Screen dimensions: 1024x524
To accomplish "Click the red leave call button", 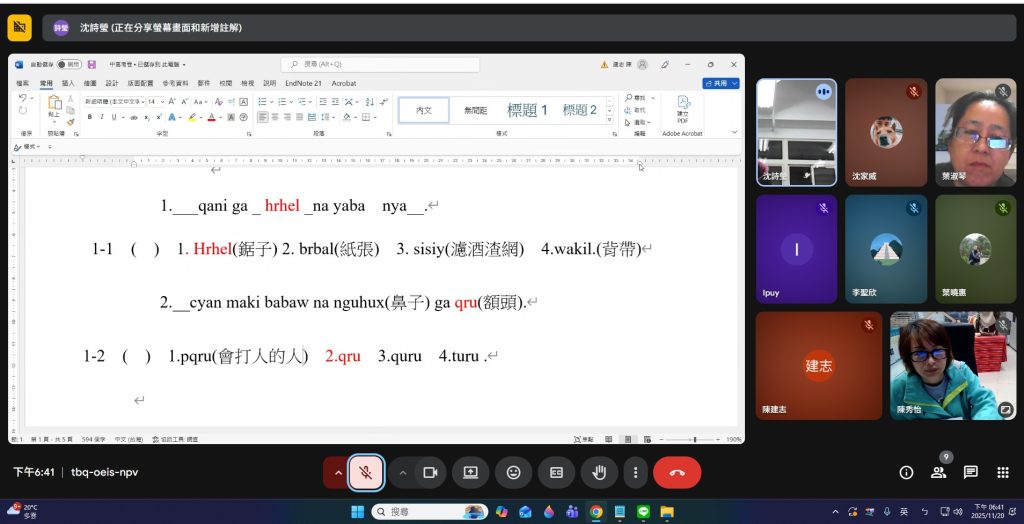I will (677, 472).
